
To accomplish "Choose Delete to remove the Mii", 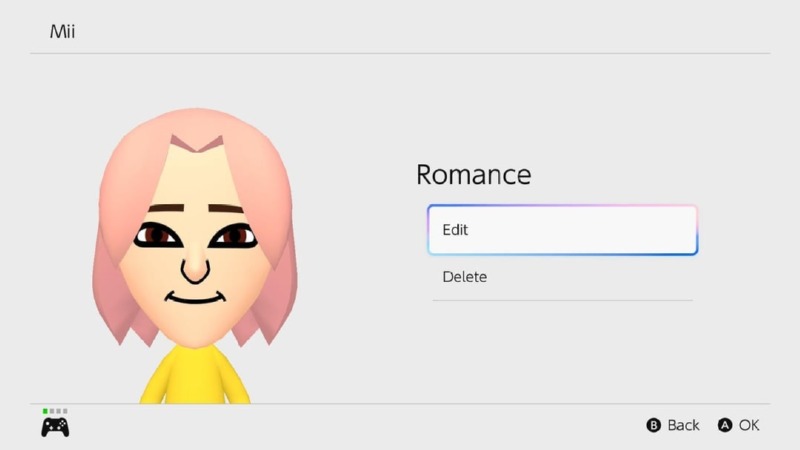I will point(562,277).
